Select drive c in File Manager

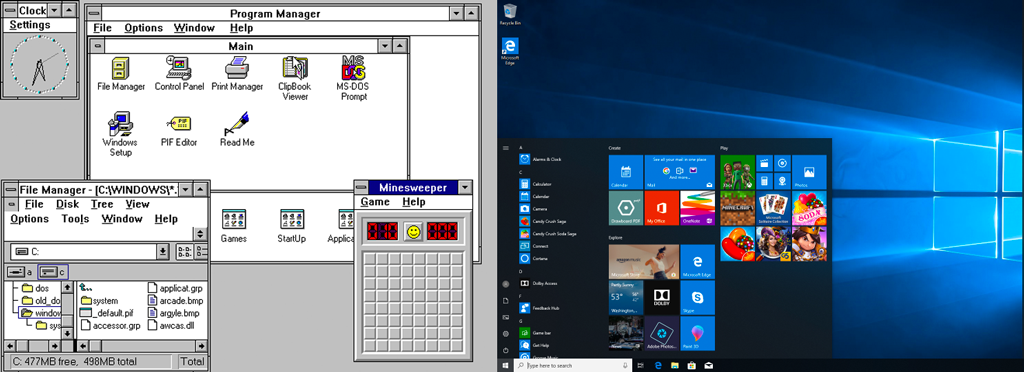[53, 271]
